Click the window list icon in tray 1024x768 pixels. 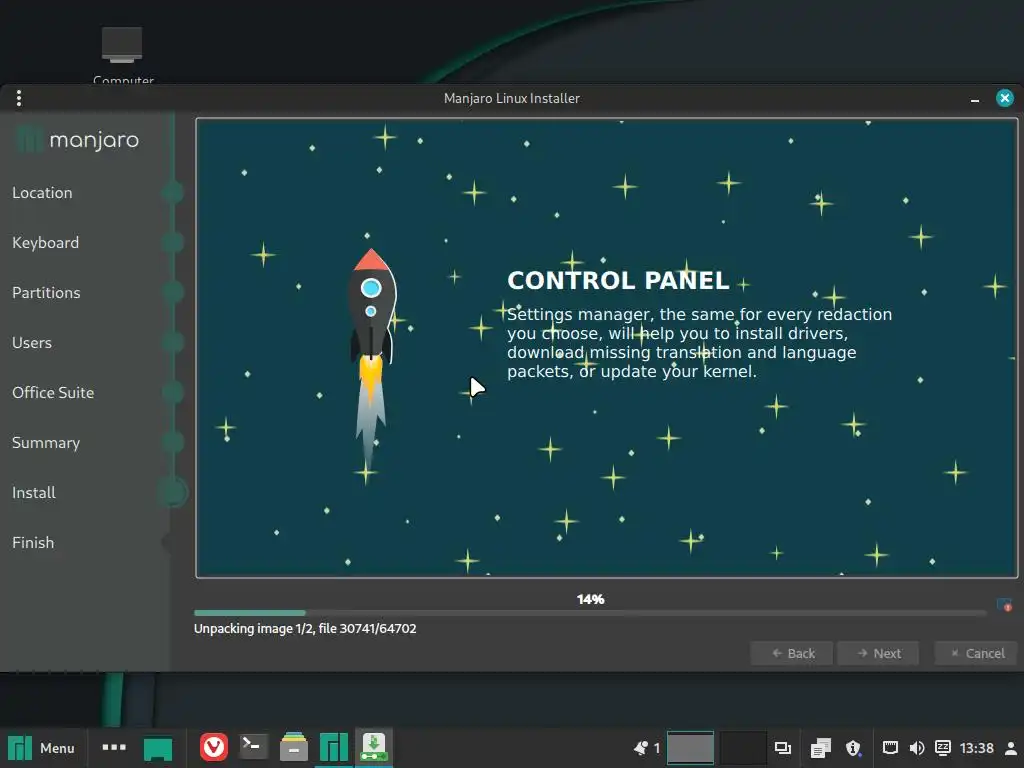coord(782,748)
